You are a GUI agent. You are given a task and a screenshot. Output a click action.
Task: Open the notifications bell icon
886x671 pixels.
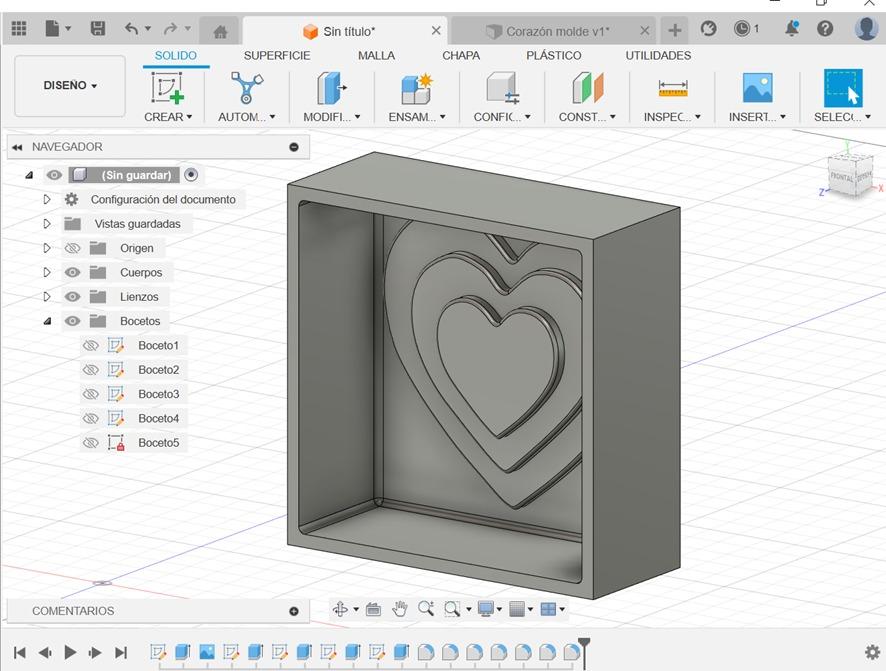(792, 29)
